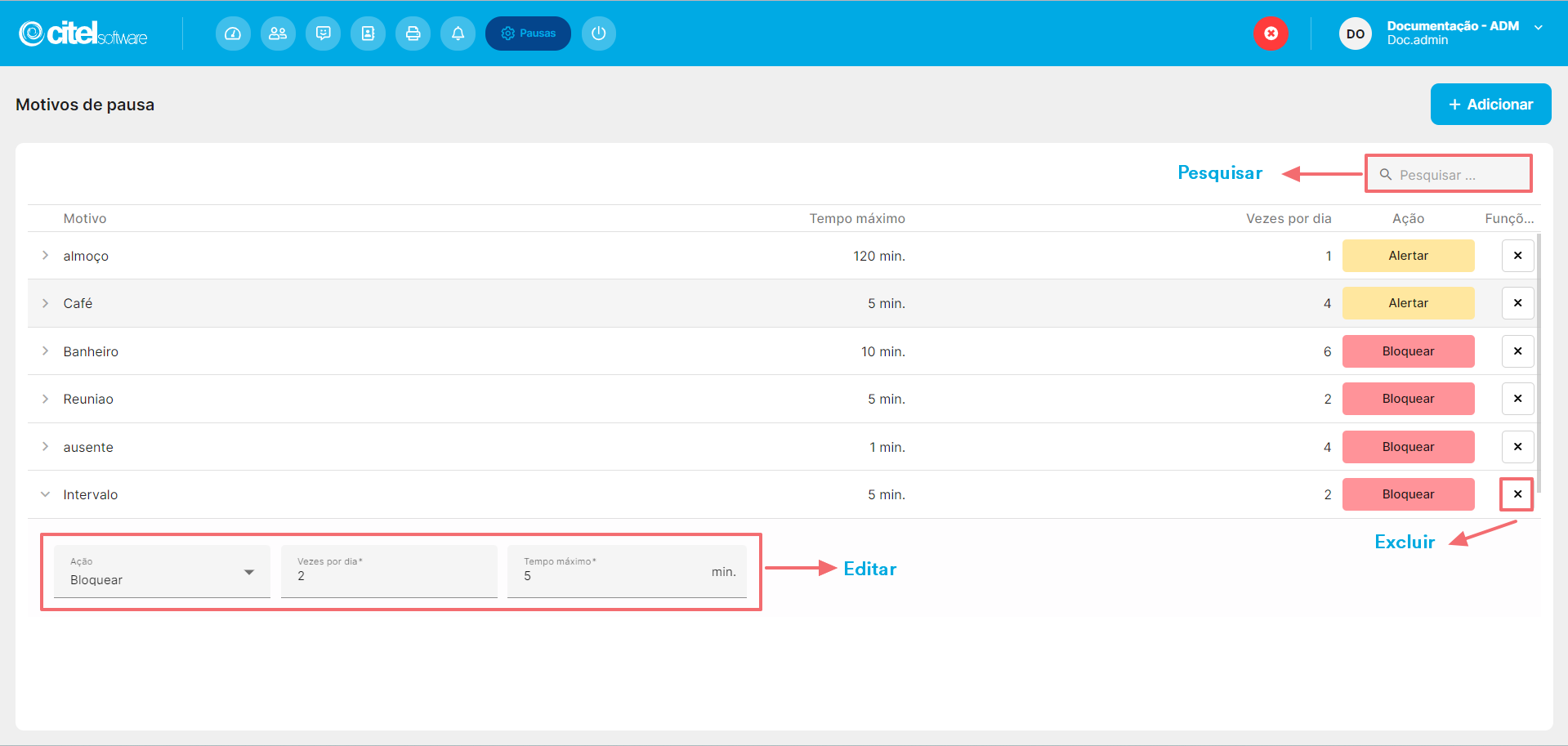
Task: Delete the ausente pause reason
Action: [x=1517, y=447]
